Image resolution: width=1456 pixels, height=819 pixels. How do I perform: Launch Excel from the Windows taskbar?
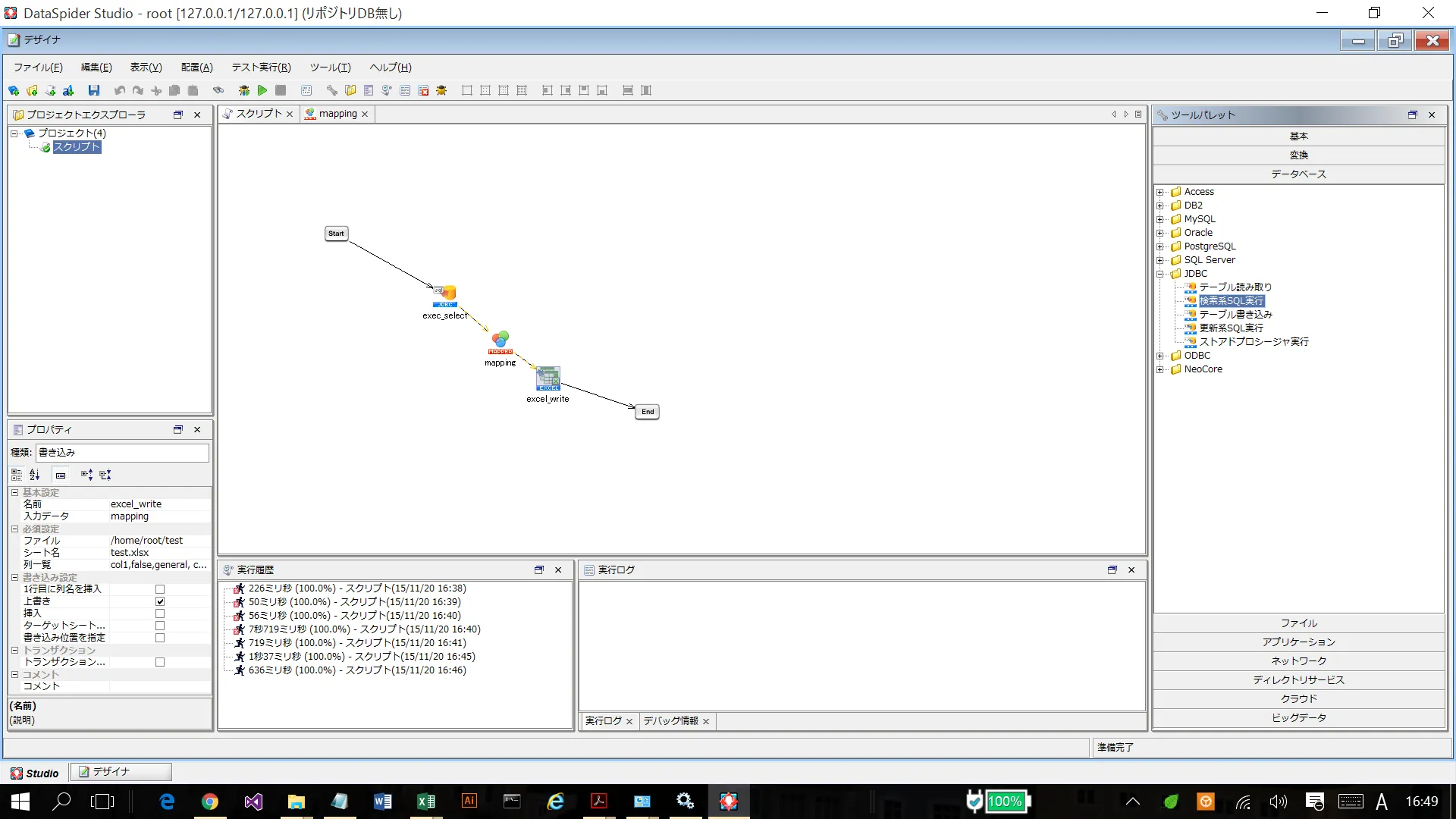[426, 802]
